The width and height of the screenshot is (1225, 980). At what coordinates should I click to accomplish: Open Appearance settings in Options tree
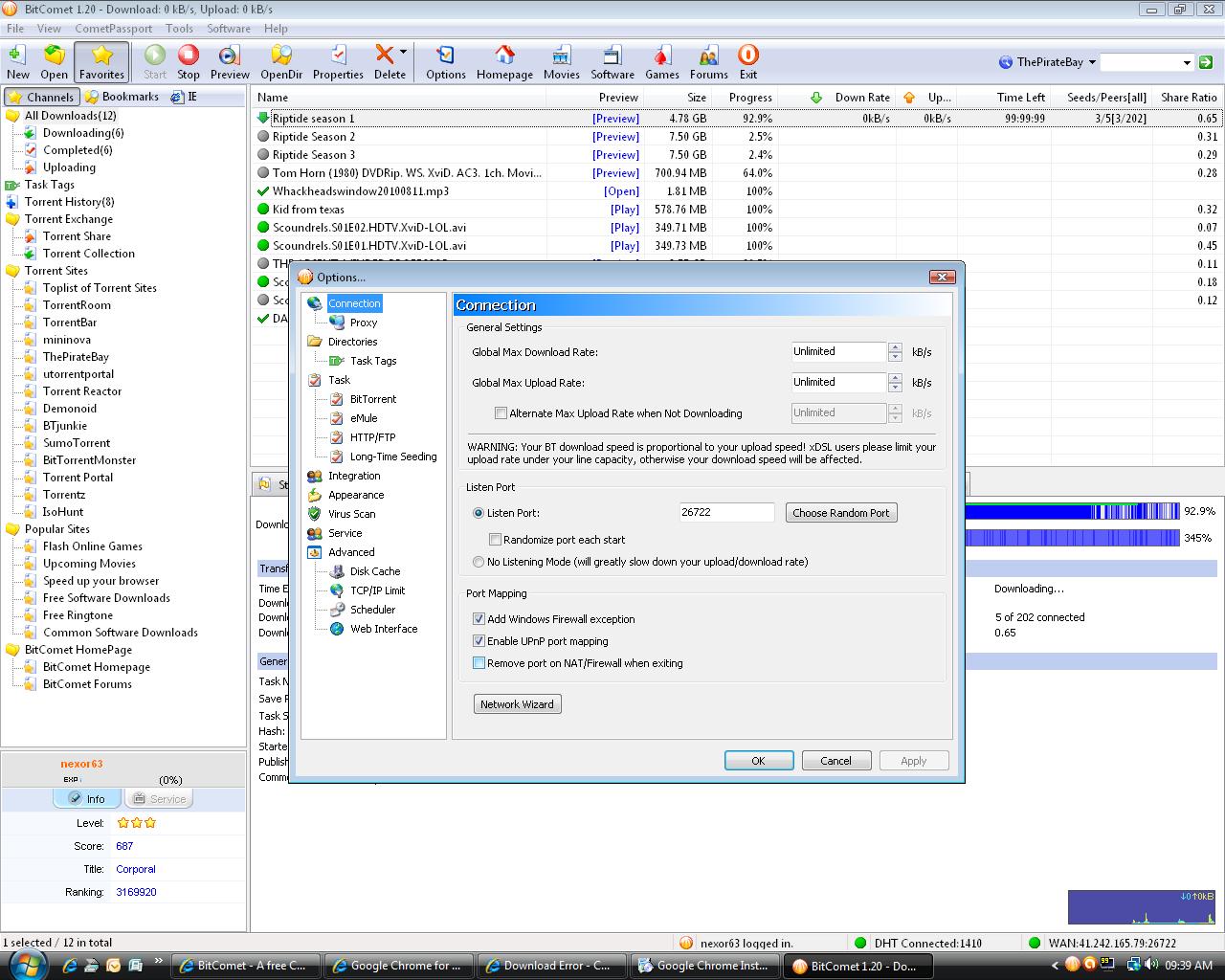tap(356, 495)
